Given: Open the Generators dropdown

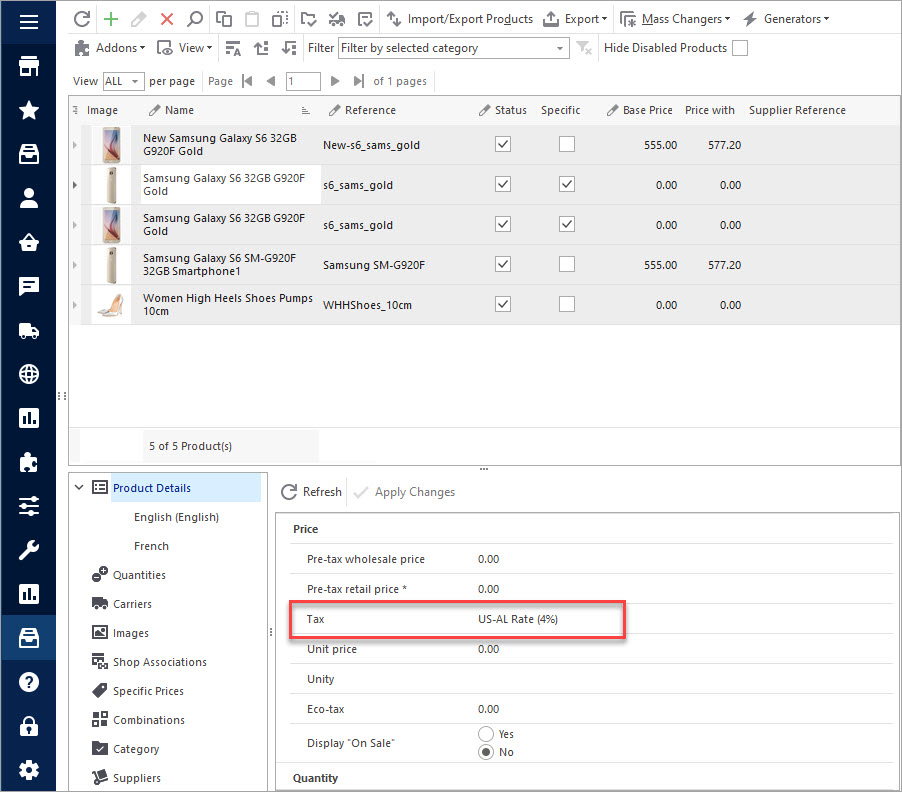Looking at the screenshot, I should (x=786, y=19).
